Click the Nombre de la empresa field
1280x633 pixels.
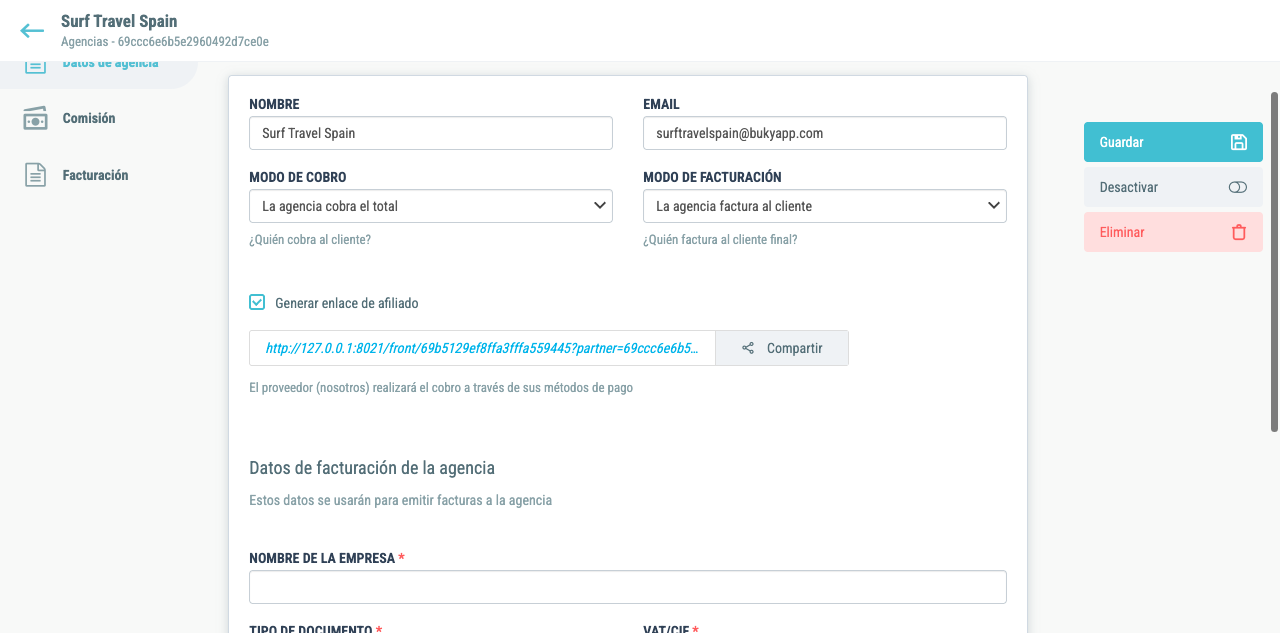pos(628,587)
